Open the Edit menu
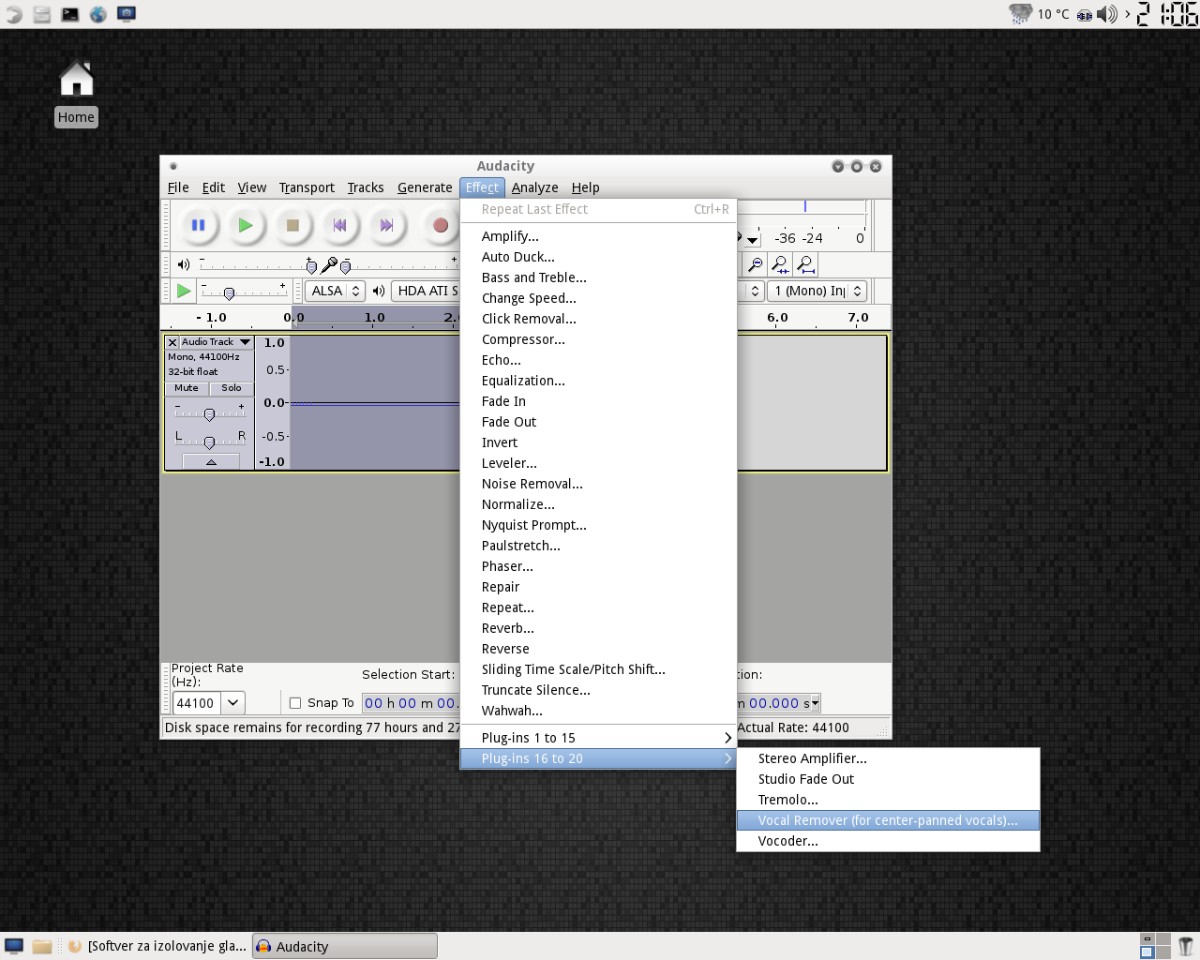Viewport: 1200px width, 960px height. coord(213,187)
